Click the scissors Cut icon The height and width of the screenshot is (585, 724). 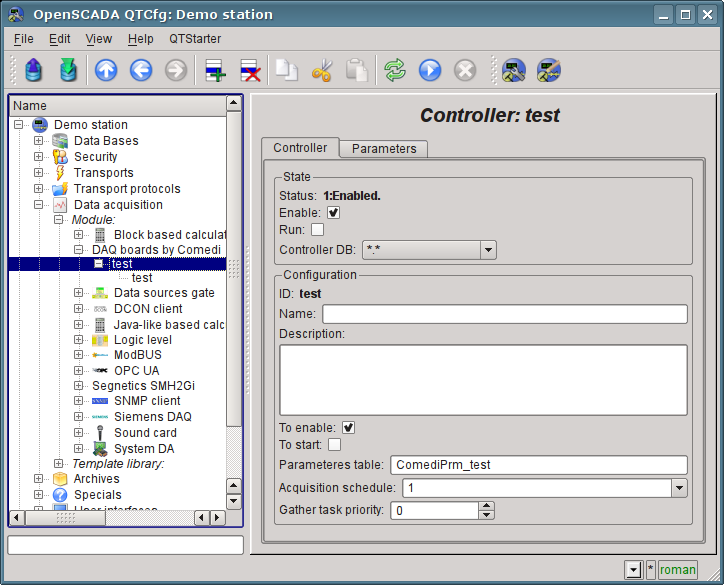point(322,71)
